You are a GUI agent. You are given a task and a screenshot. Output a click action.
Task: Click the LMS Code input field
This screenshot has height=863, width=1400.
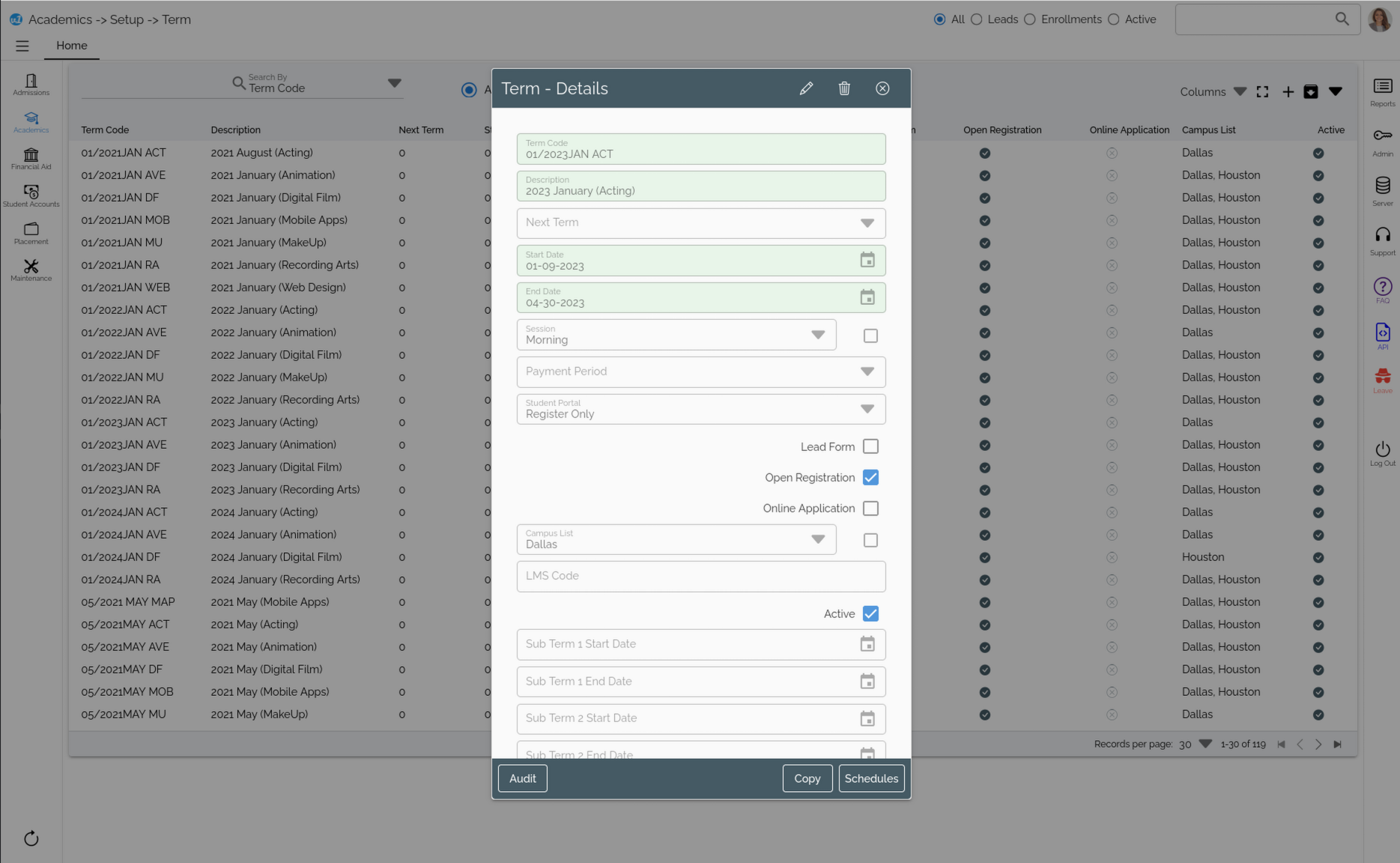[700, 576]
